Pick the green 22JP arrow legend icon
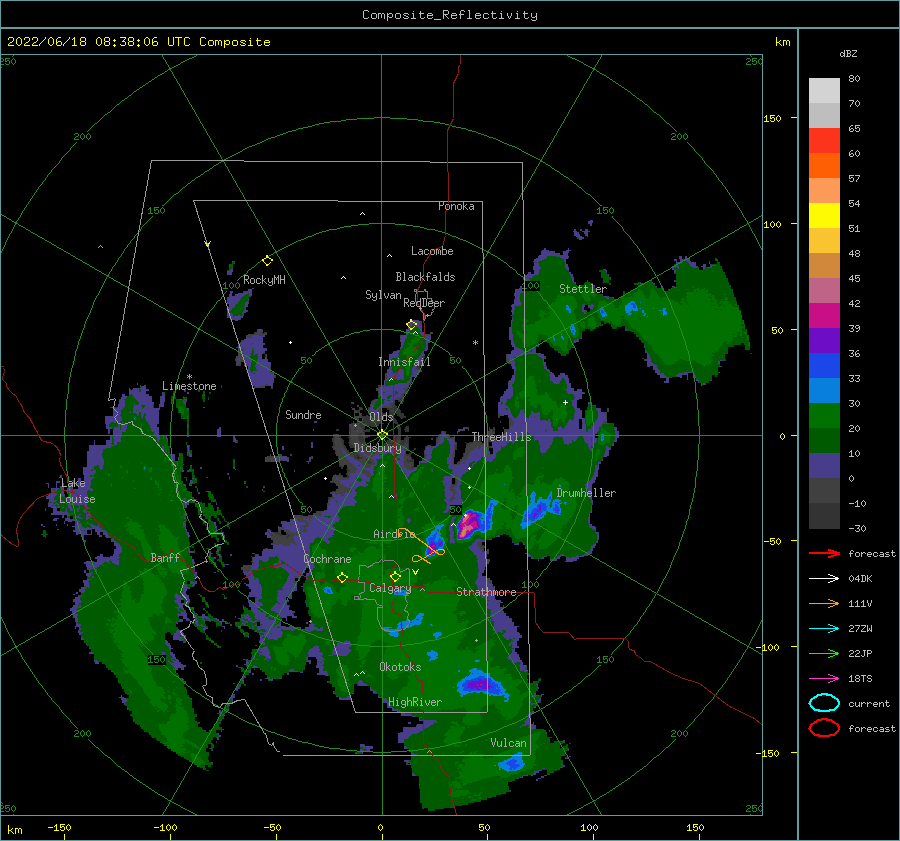The image size is (900, 841). click(x=824, y=653)
